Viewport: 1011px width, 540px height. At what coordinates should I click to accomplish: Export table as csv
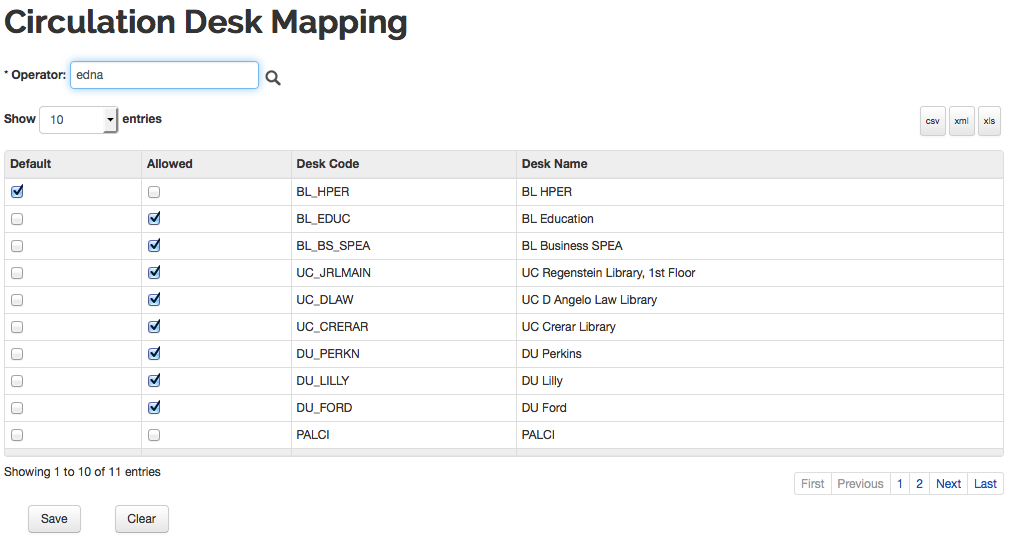[x=932, y=121]
